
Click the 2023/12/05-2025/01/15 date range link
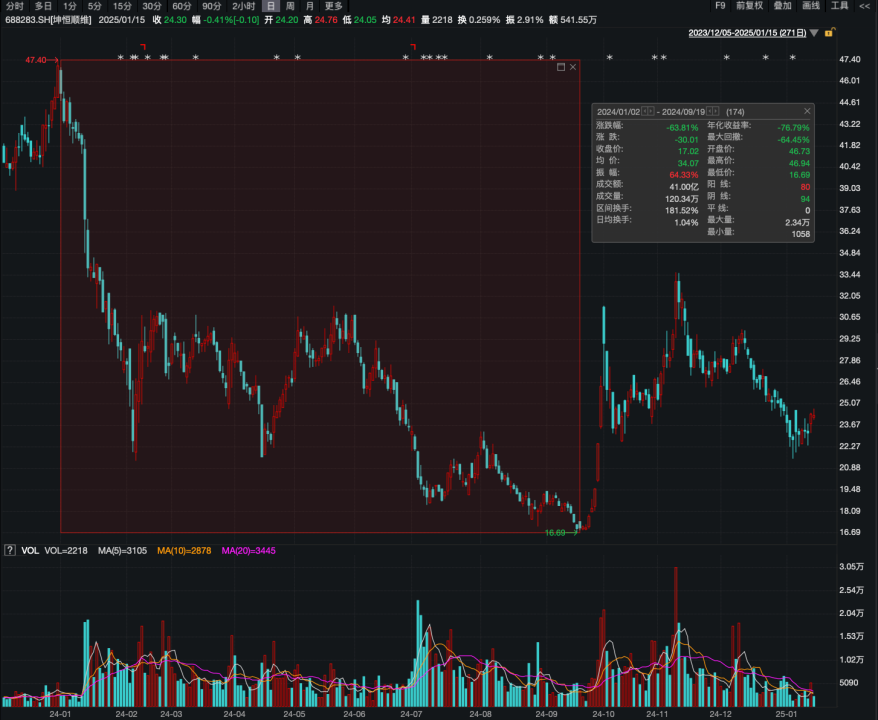pos(747,33)
